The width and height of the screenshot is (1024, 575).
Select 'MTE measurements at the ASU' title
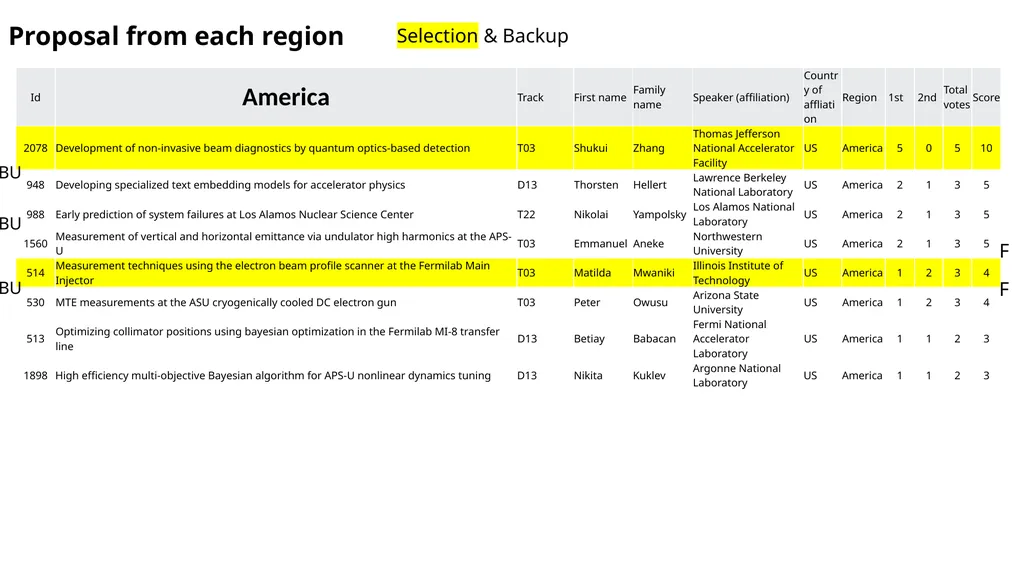coord(226,303)
